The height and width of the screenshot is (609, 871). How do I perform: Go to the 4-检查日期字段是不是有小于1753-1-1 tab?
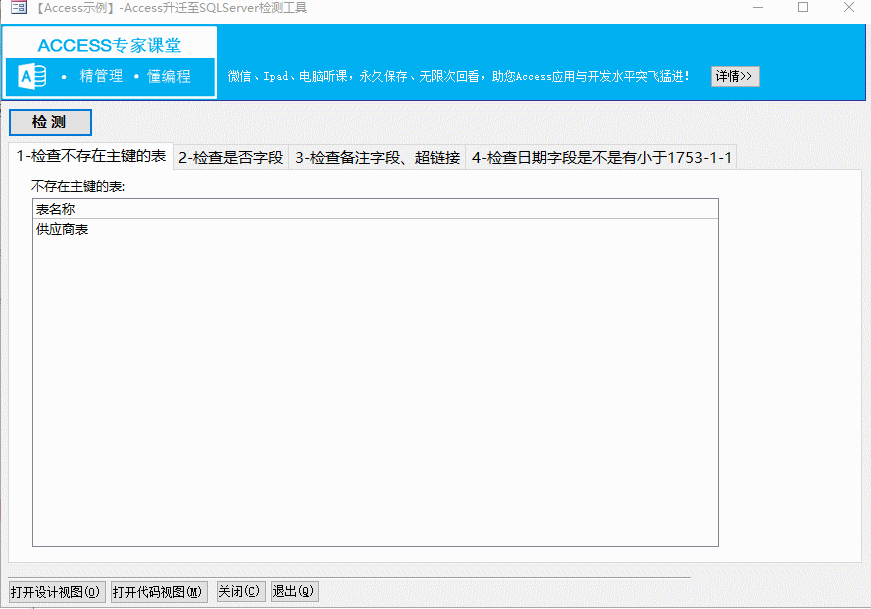point(602,158)
